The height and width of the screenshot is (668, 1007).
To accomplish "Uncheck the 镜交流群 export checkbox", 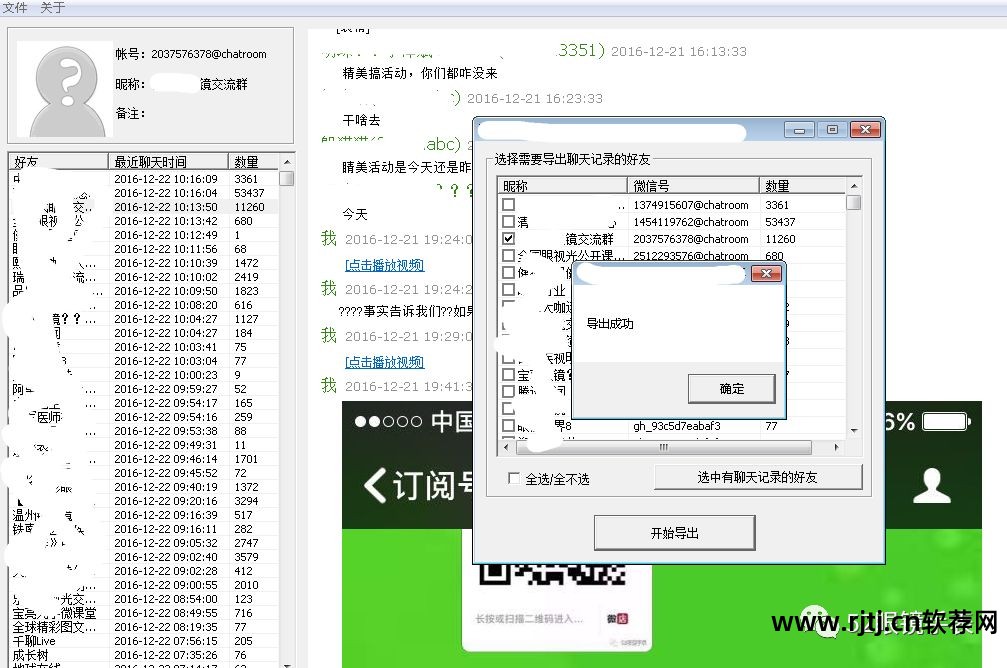I will tap(509, 239).
